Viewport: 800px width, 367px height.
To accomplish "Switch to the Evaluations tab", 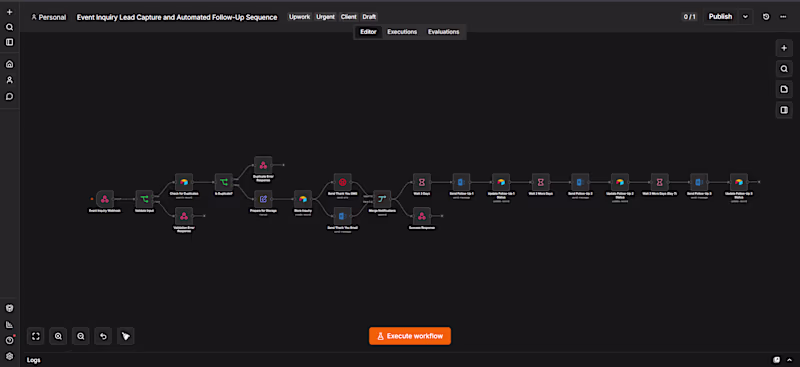I will pyautogui.click(x=443, y=32).
